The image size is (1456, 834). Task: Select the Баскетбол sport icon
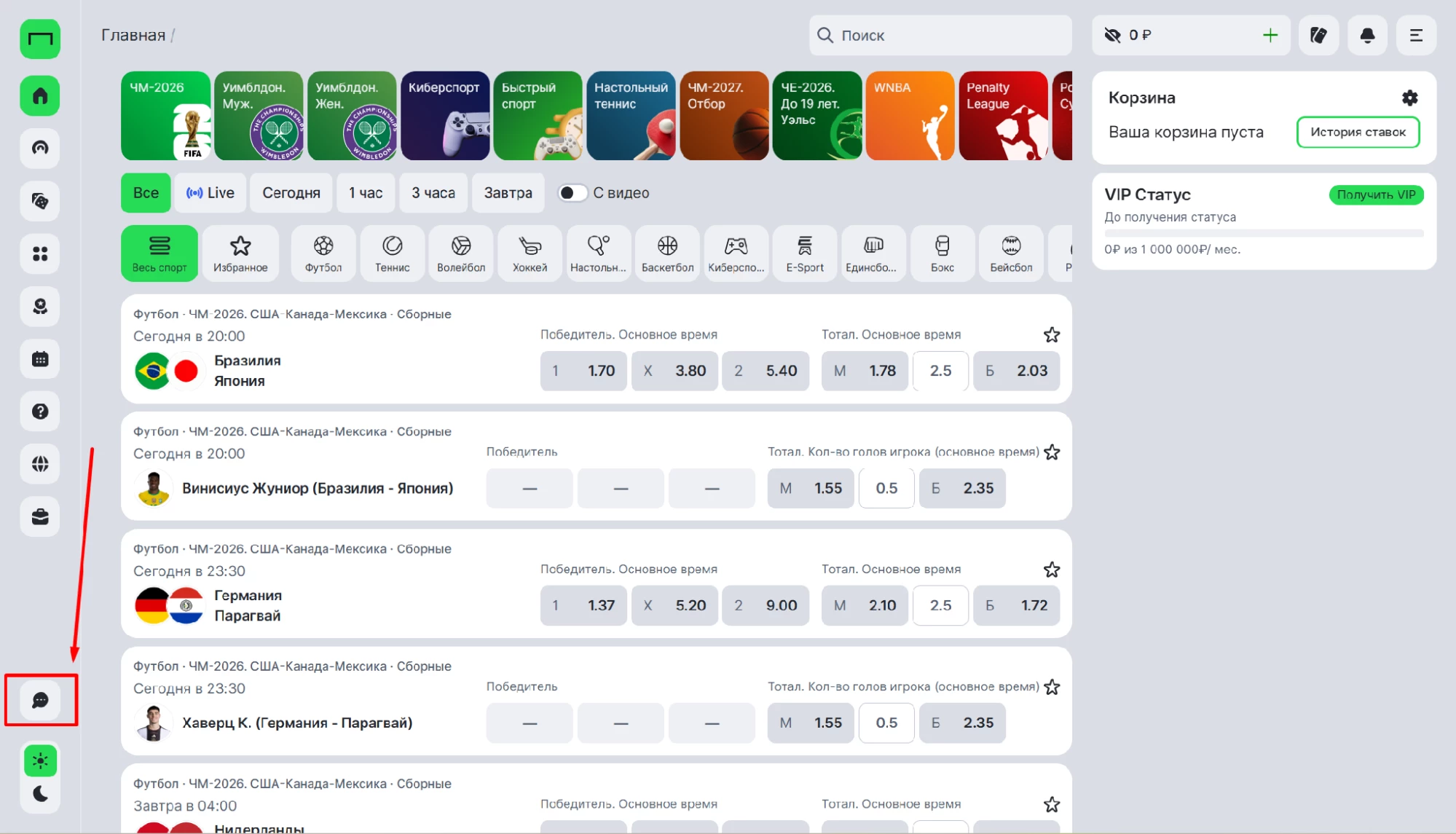pyautogui.click(x=667, y=253)
